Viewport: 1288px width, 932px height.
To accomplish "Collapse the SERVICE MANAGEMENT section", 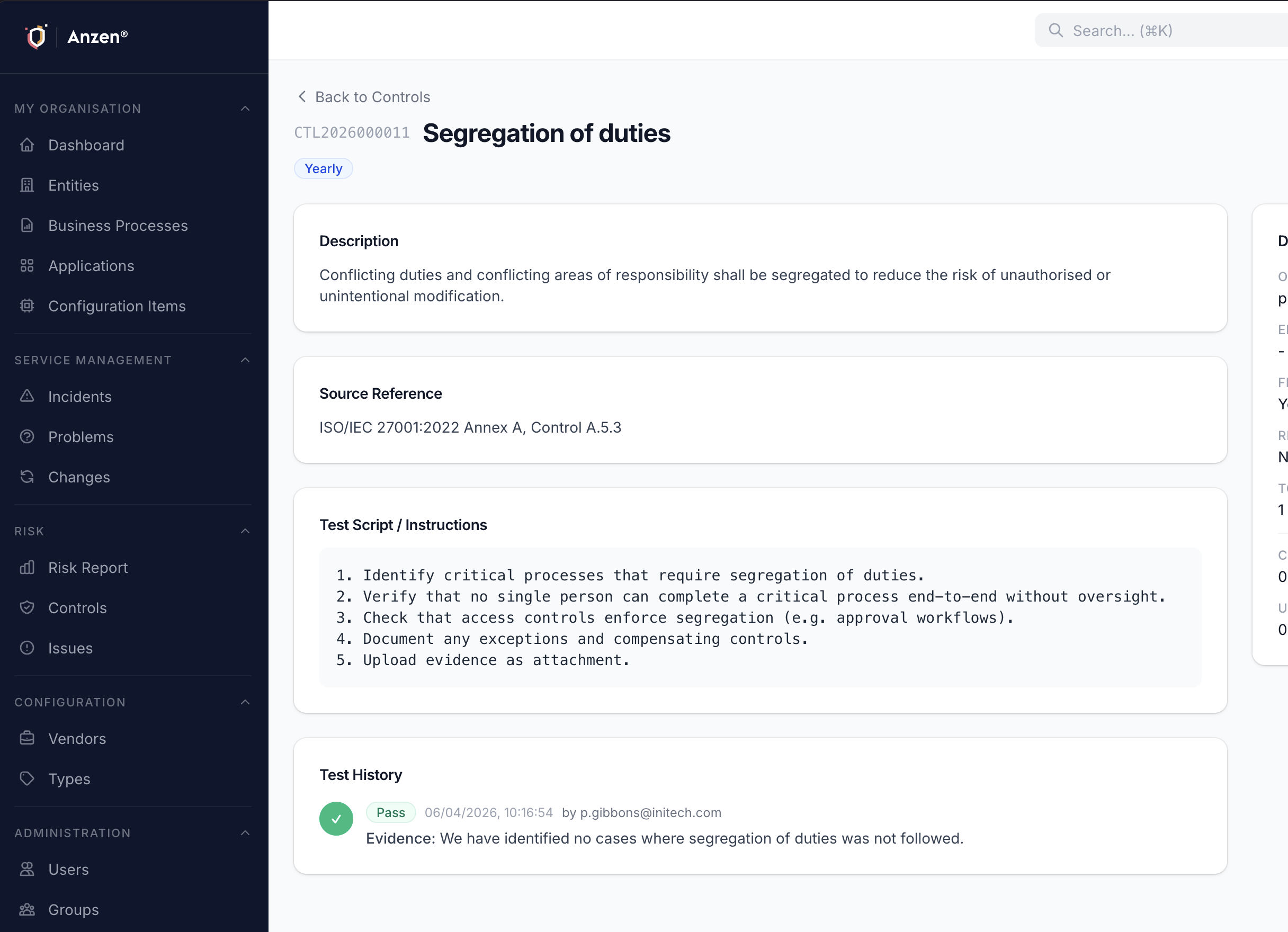I will (245, 360).
